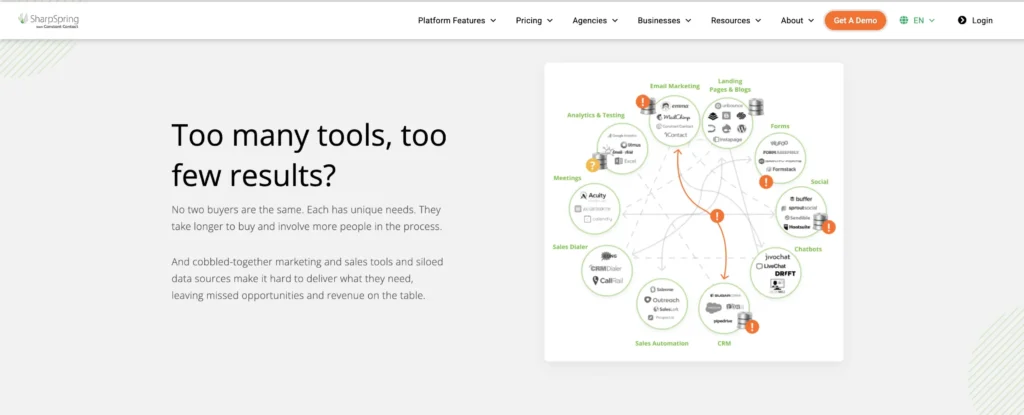The height and width of the screenshot is (415, 1024).
Task: Open the Businesses menu label
Action: pyautogui.click(x=659, y=20)
